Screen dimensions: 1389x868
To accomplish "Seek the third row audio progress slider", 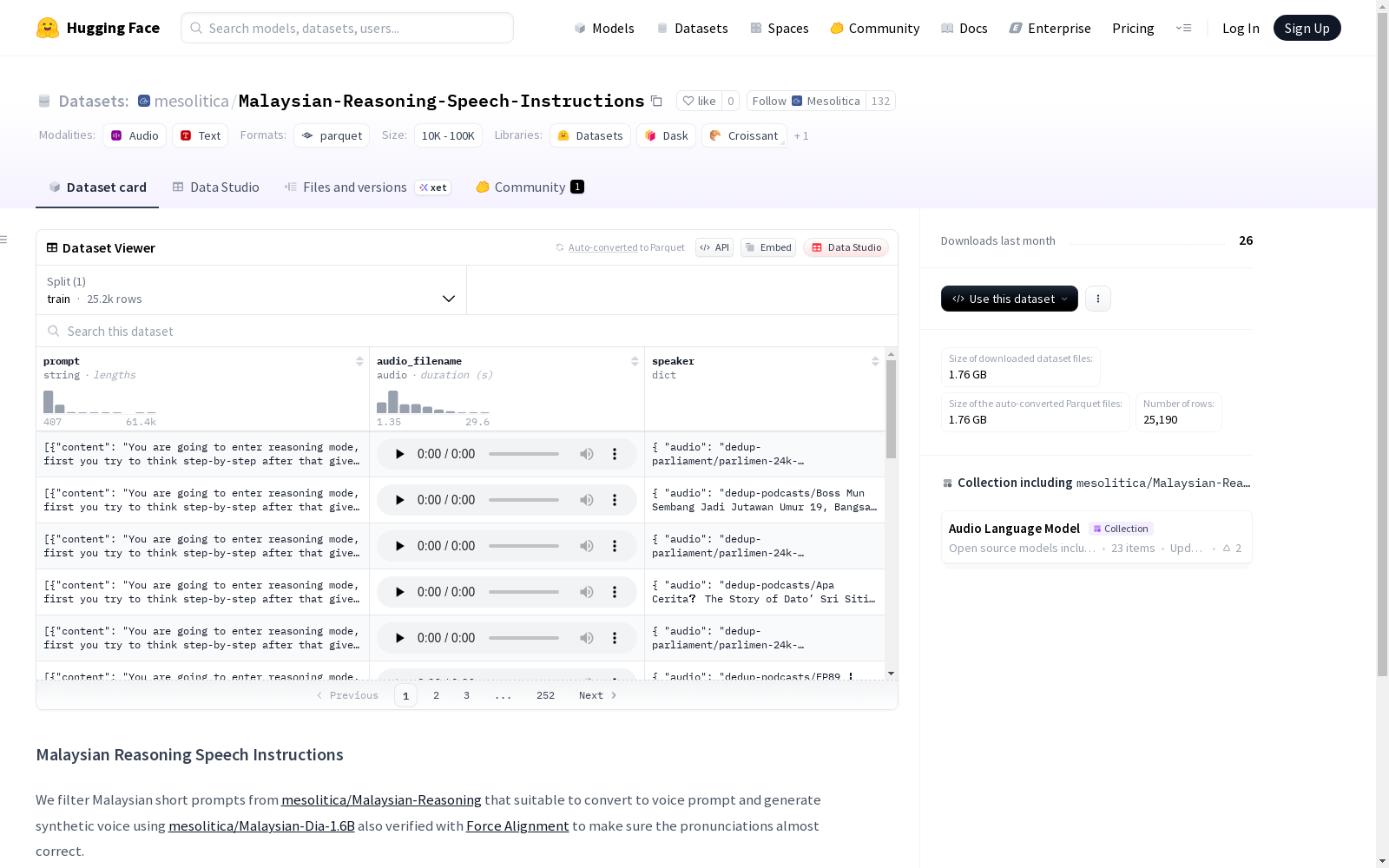I will point(523,546).
